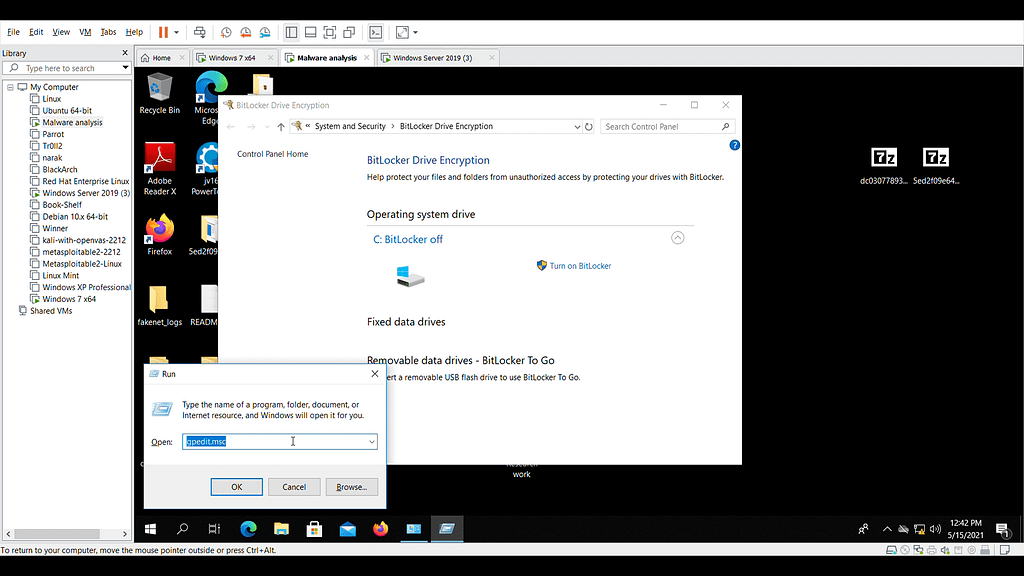Viewport: 1024px width, 576px height.
Task: Click the System and Security breadcrumb
Action: [350, 127]
